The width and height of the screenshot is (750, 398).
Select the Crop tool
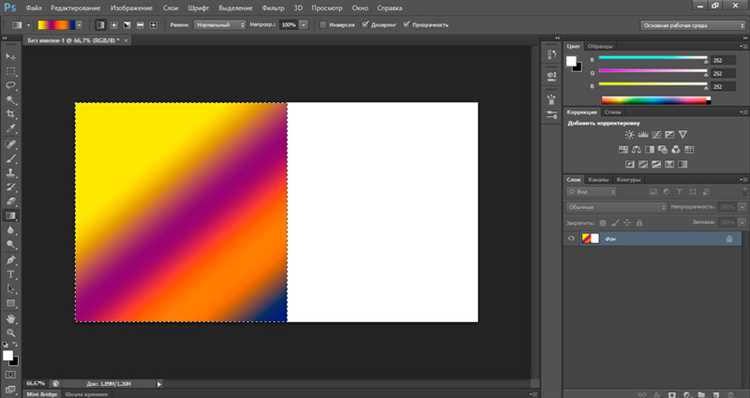coord(11,114)
